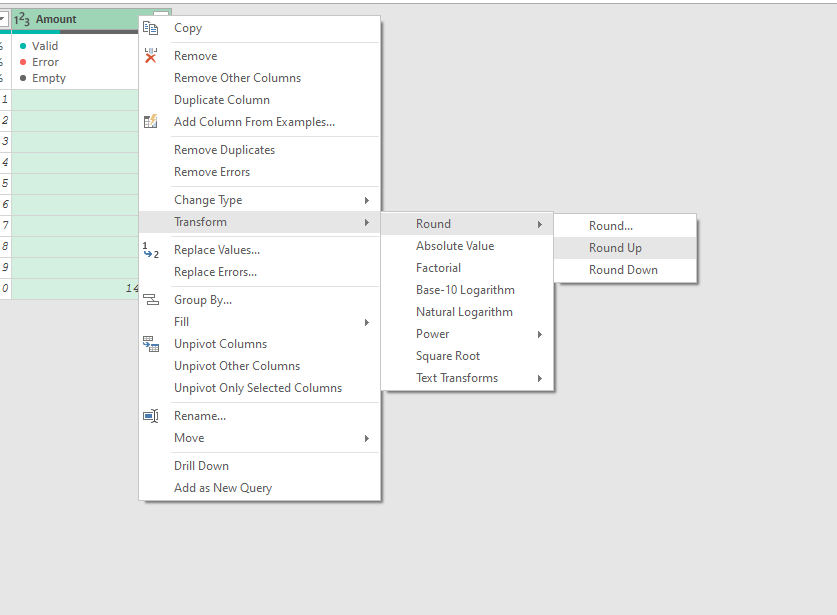Screen dimensions: 837x615
Task: Choose Absolute Value transform
Action: click(467, 246)
